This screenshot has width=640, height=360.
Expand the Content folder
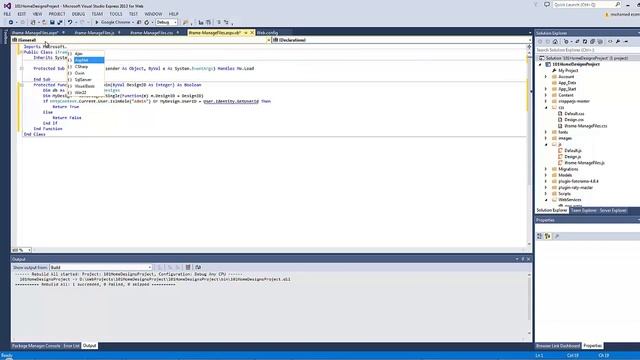(x=546, y=95)
